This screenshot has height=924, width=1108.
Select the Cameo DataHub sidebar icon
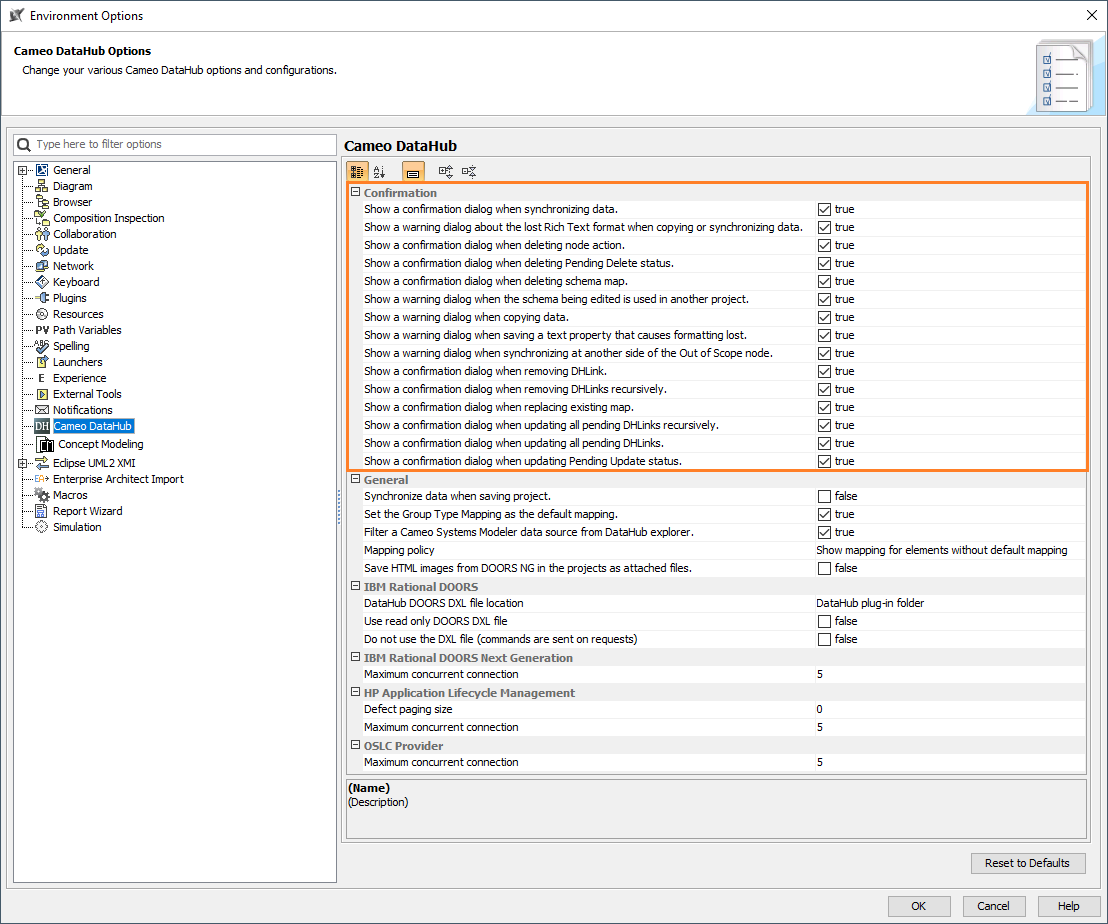tap(45, 426)
